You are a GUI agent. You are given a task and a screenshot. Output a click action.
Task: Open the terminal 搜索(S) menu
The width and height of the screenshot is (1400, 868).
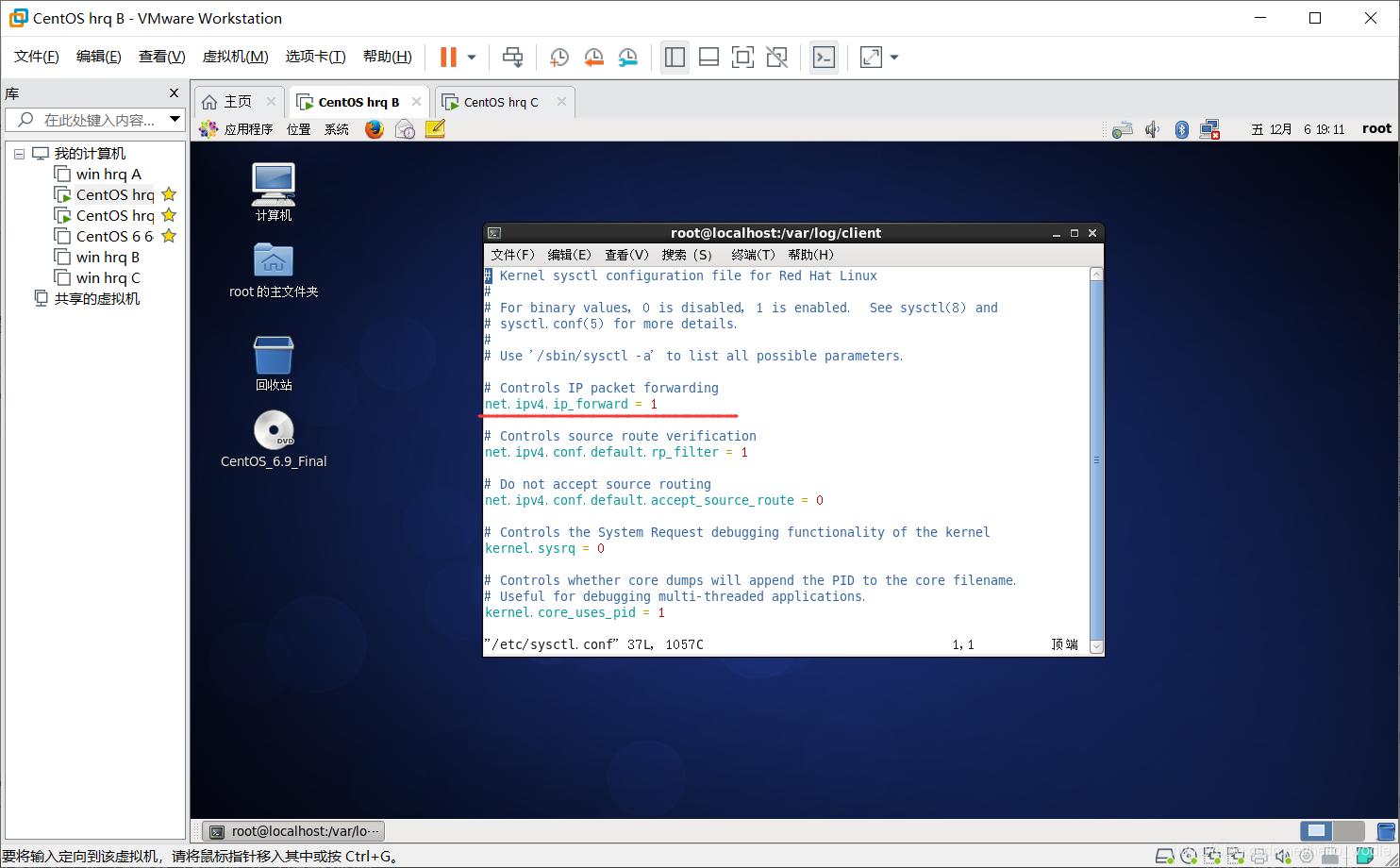687,255
